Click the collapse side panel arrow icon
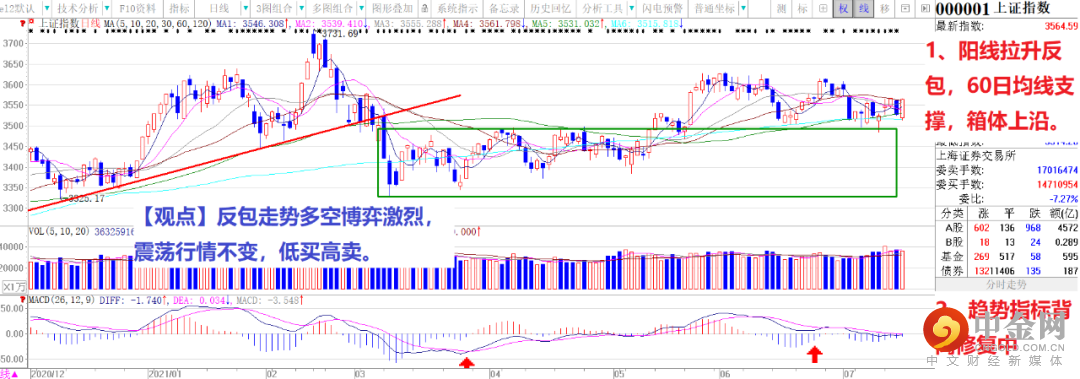1080x379 pixels. (x=924, y=8)
